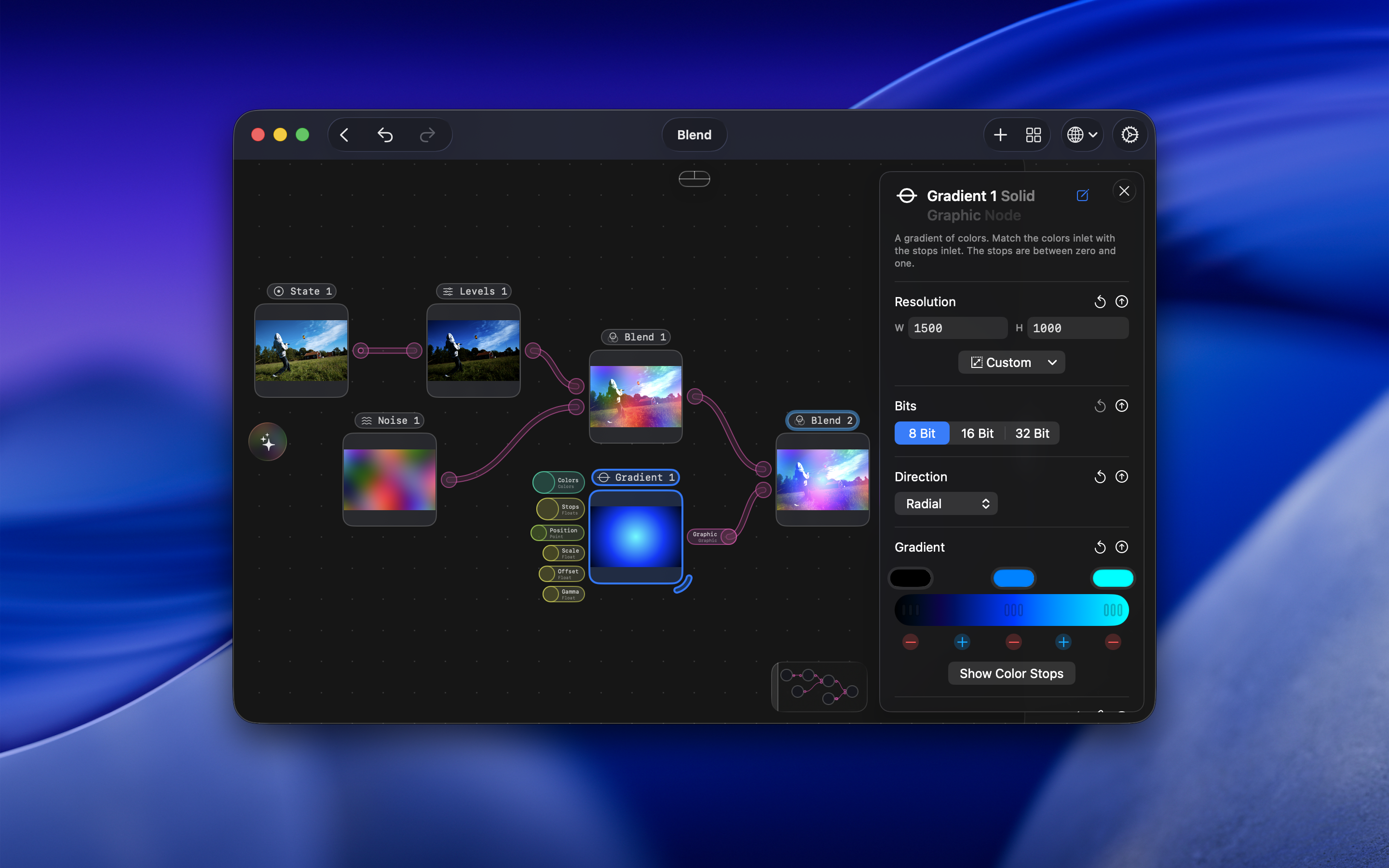Select the Blend 2 node label

(x=822, y=420)
